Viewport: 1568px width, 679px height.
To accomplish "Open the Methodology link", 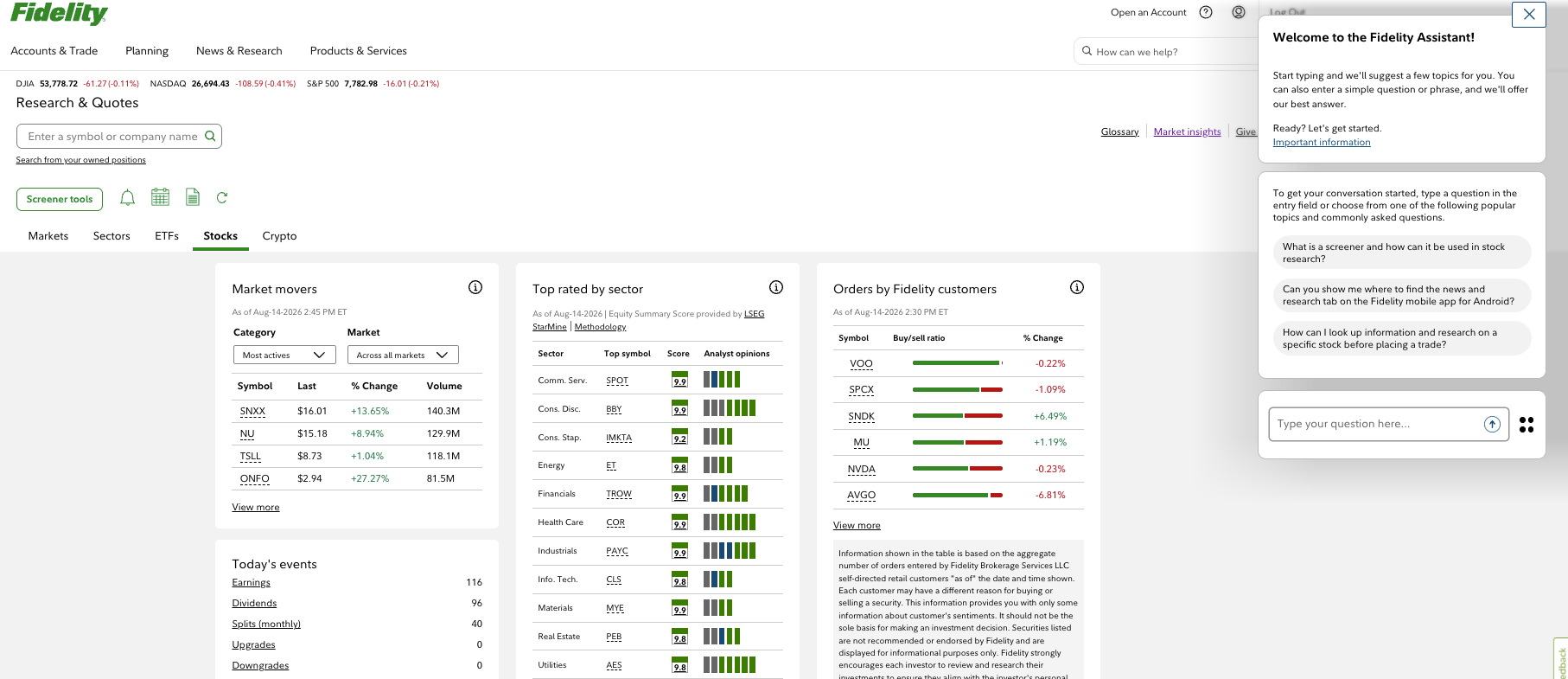I will pos(600,327).
